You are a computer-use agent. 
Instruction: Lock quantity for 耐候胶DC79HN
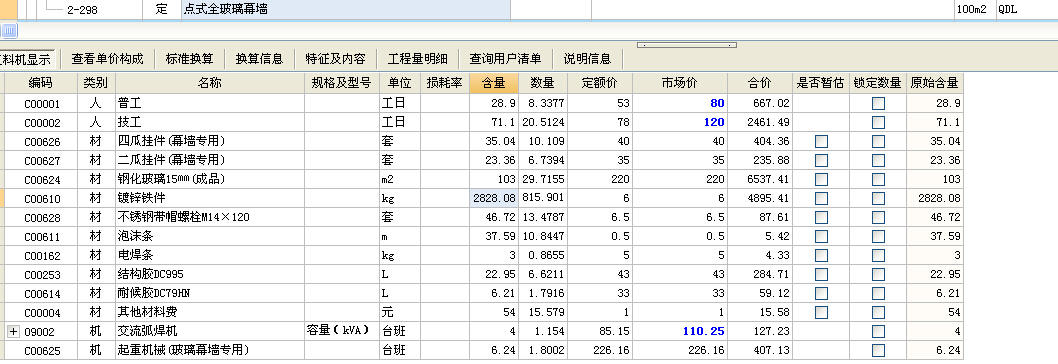(x=878, y=293)
